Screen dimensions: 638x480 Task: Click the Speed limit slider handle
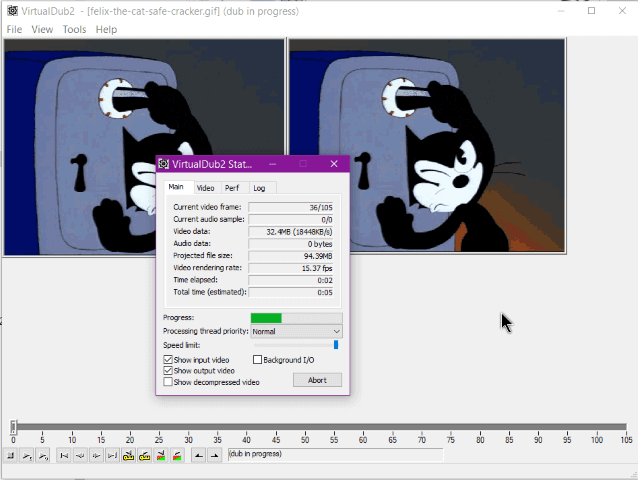[x=336, y=345]
